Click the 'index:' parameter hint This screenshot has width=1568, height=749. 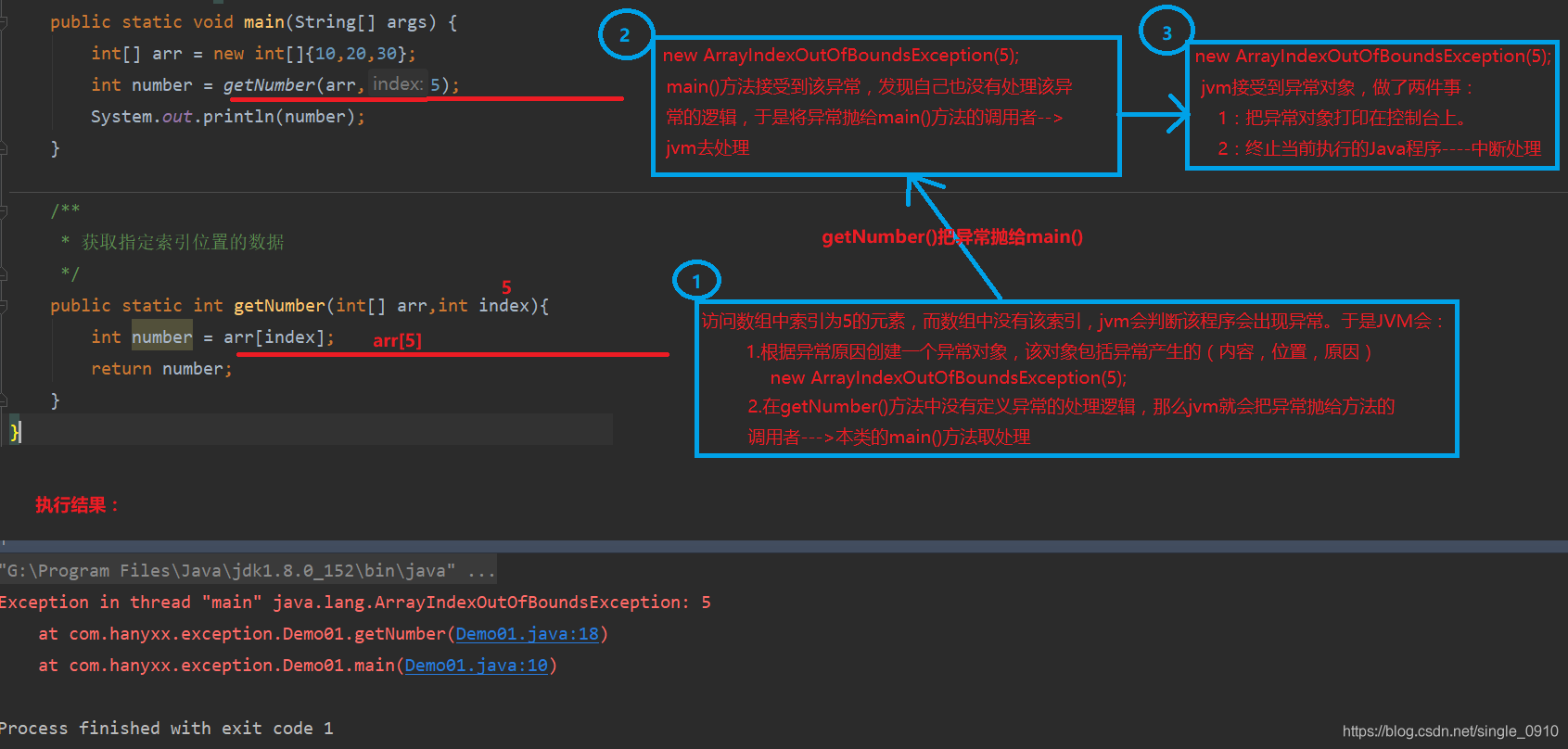point(398,84)
